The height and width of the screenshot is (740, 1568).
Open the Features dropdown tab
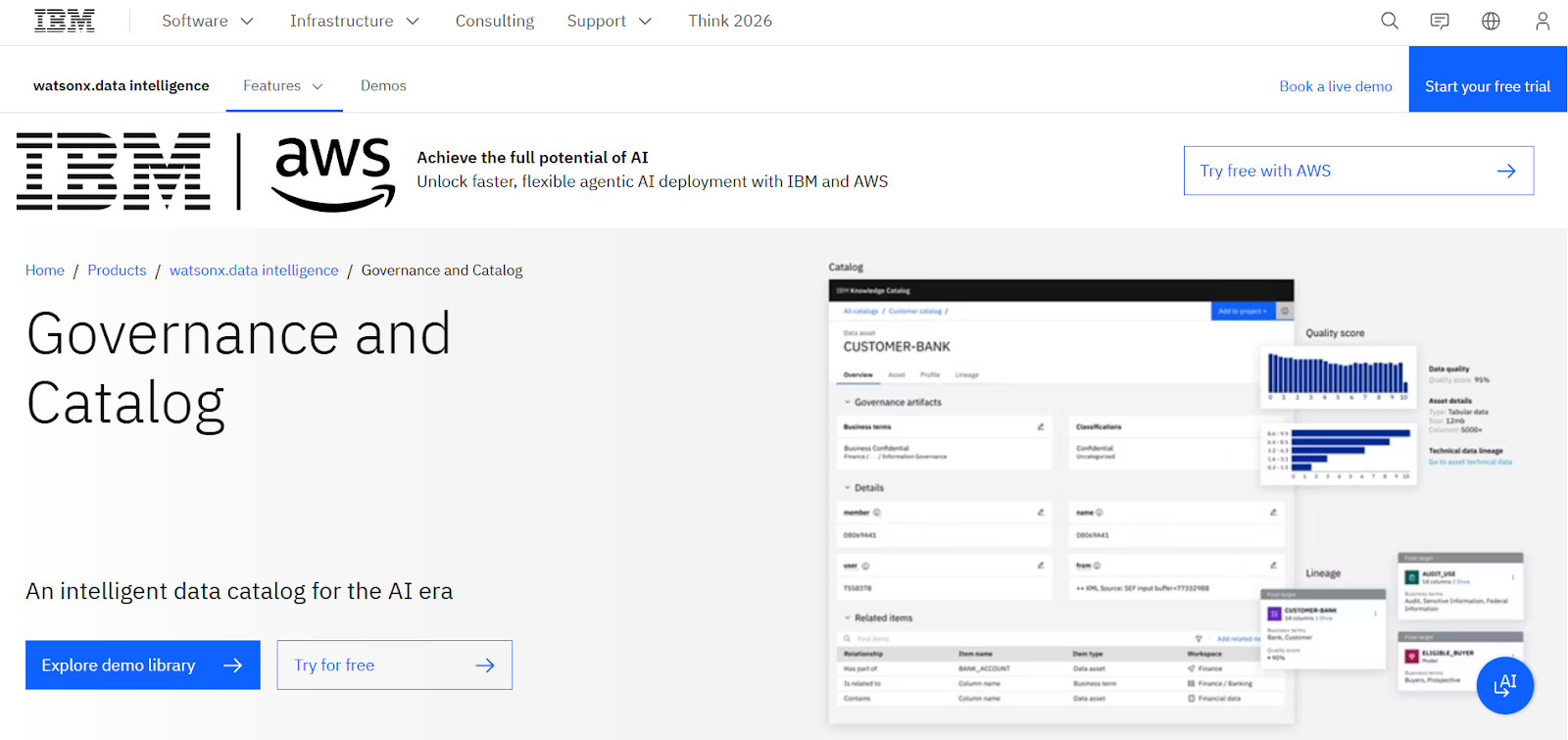(284, 86)
